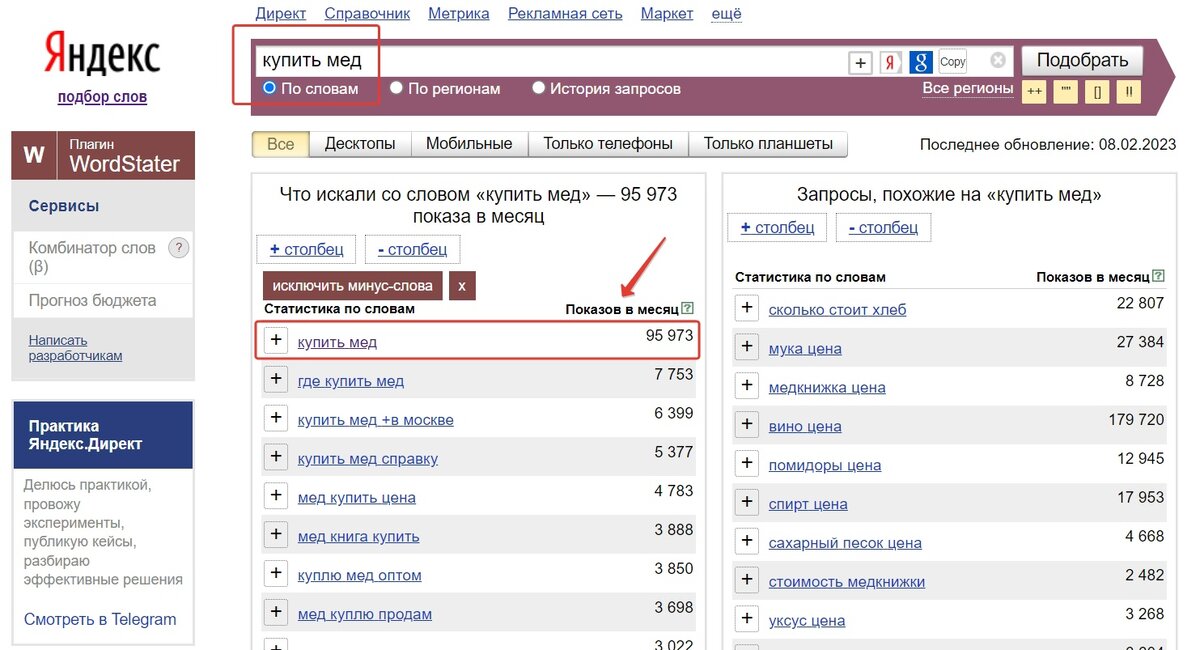Click the 'x' button next to исключить минус-слова
The width and height of the screenshot is (1200, 650).
click(x=462, y=285)
